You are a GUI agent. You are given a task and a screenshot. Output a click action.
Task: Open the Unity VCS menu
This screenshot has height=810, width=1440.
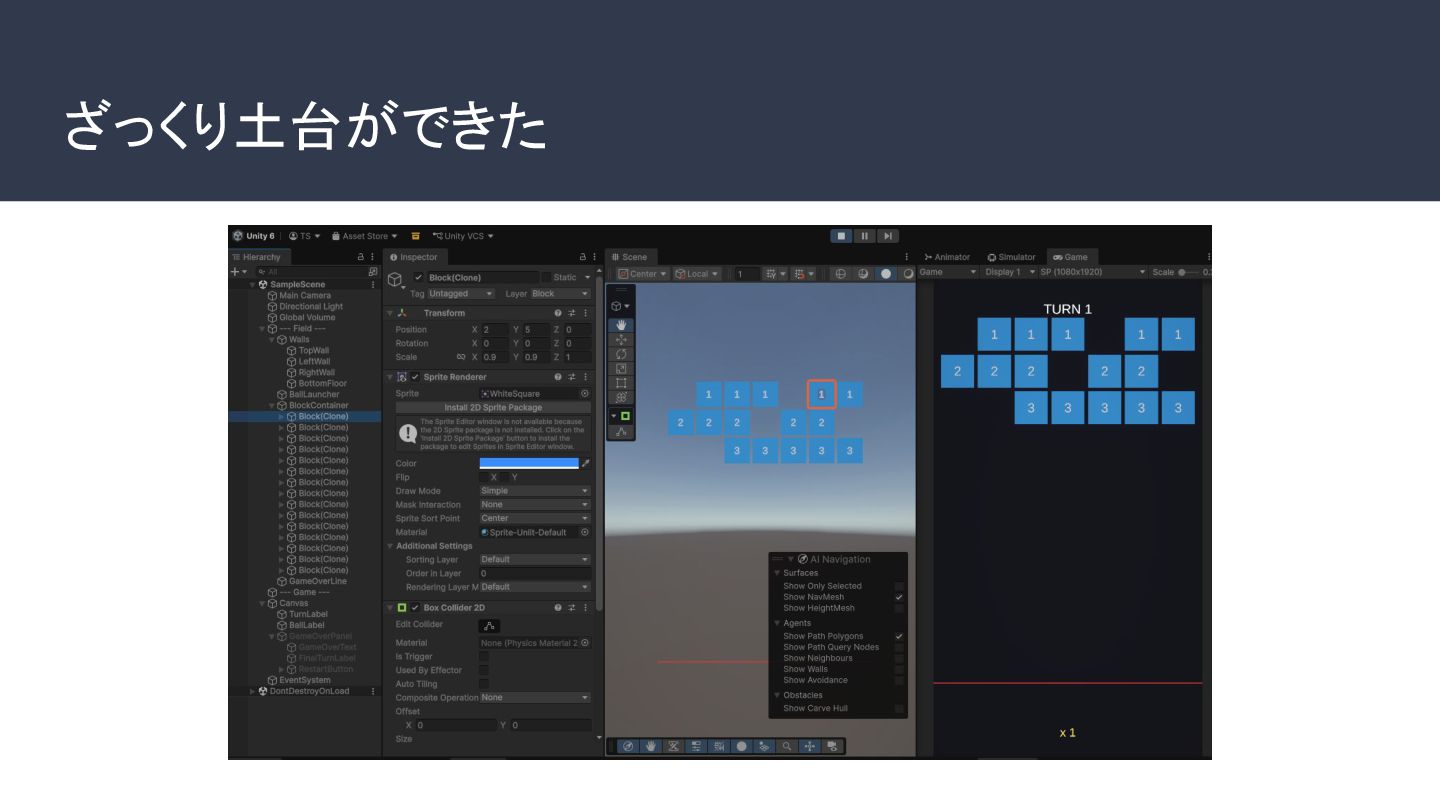[x=463, y=236]
